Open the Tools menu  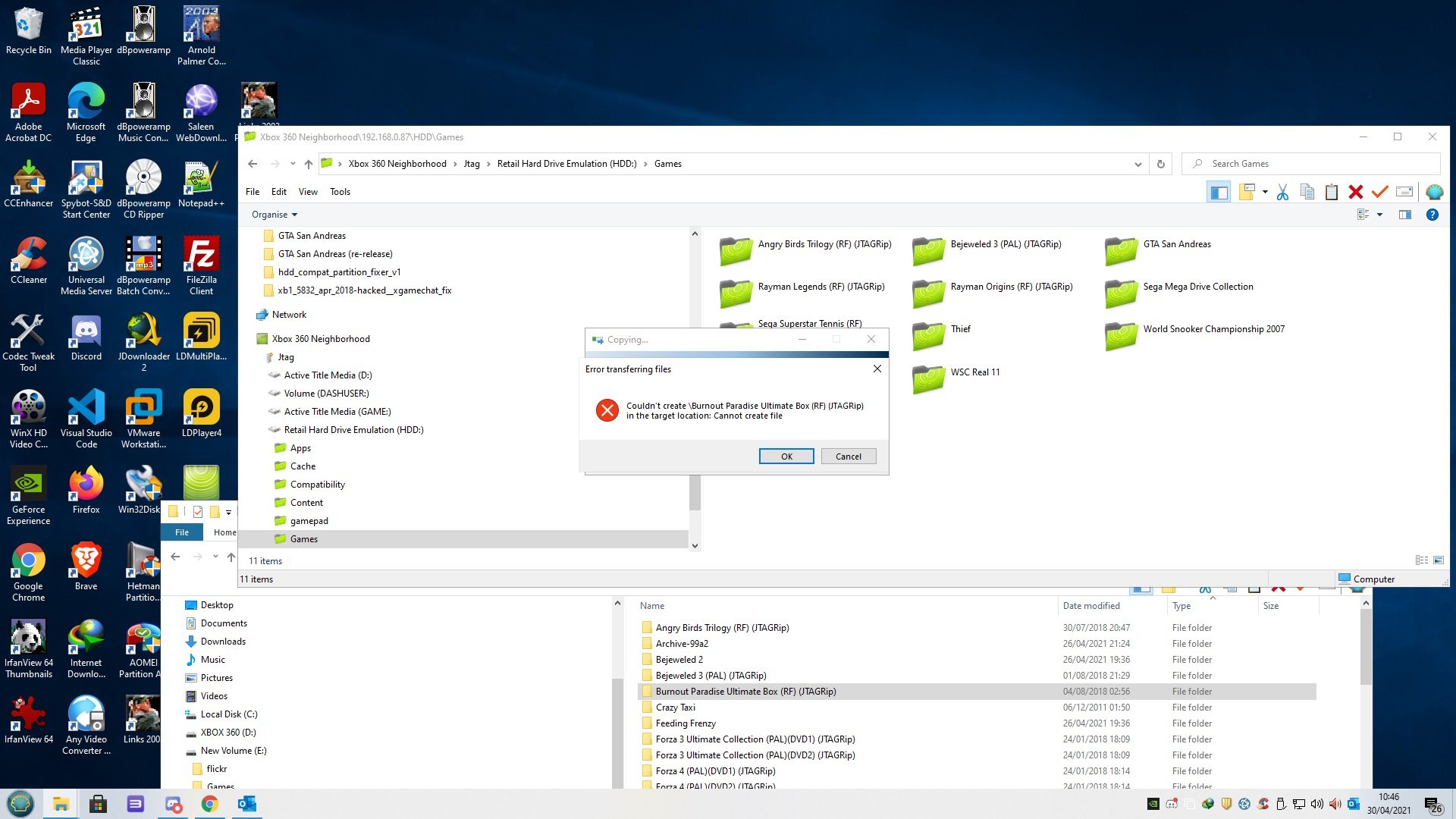340,192
